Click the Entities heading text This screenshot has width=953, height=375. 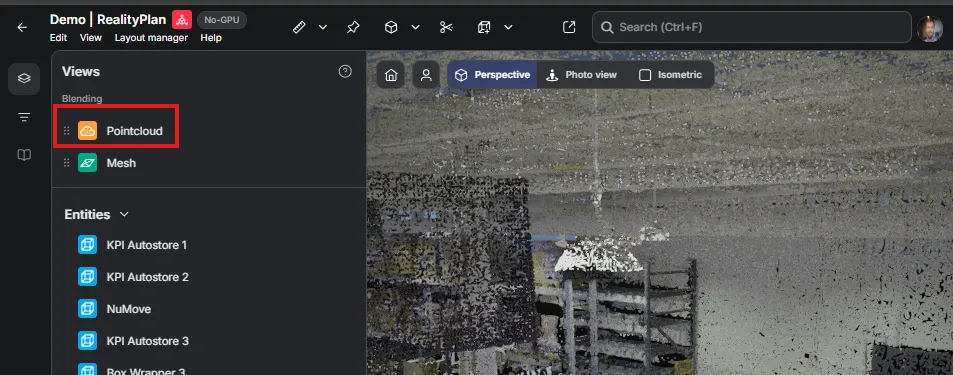coord(88,215)
